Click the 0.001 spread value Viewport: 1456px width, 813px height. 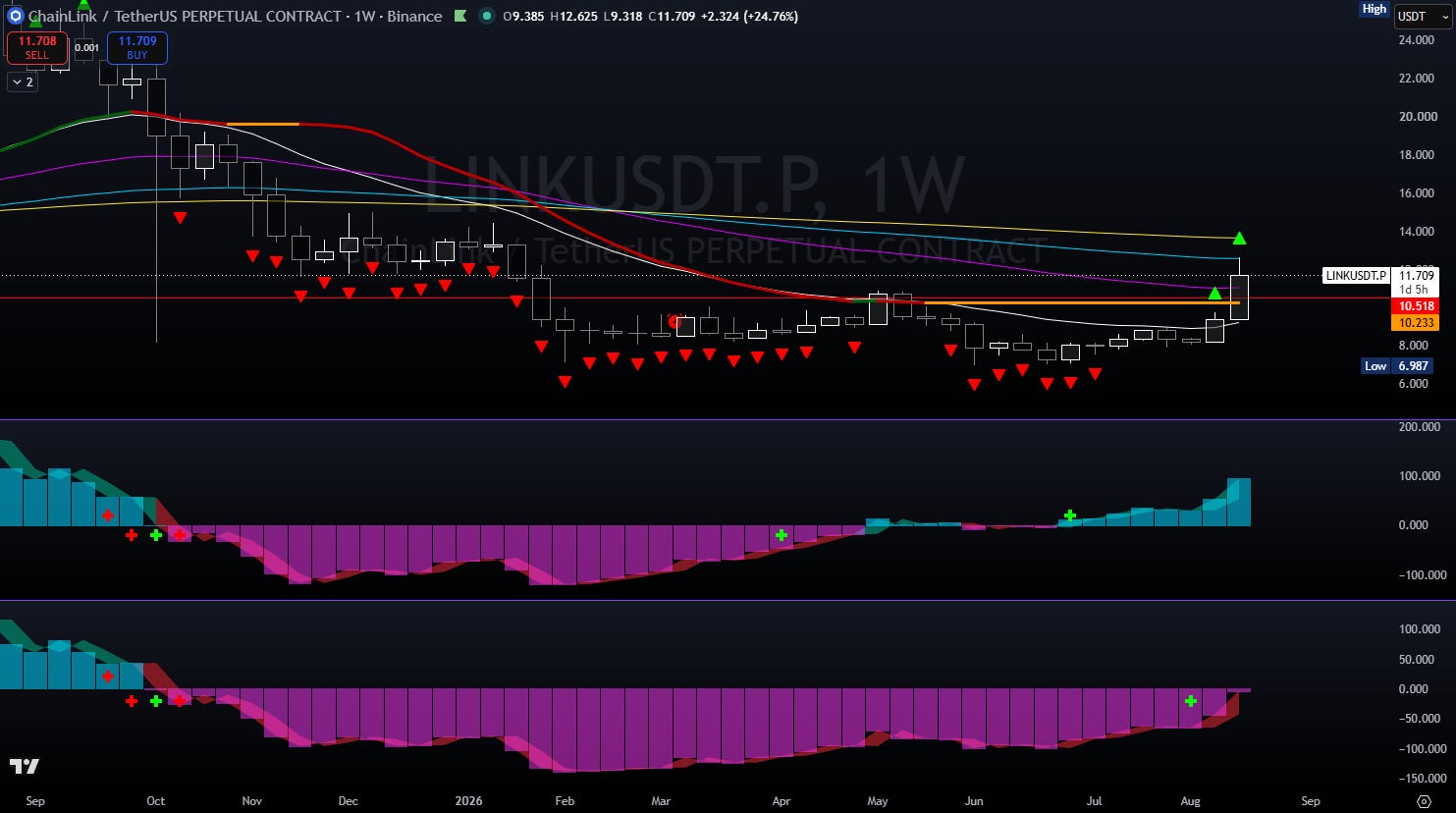[x=87, y=47]
